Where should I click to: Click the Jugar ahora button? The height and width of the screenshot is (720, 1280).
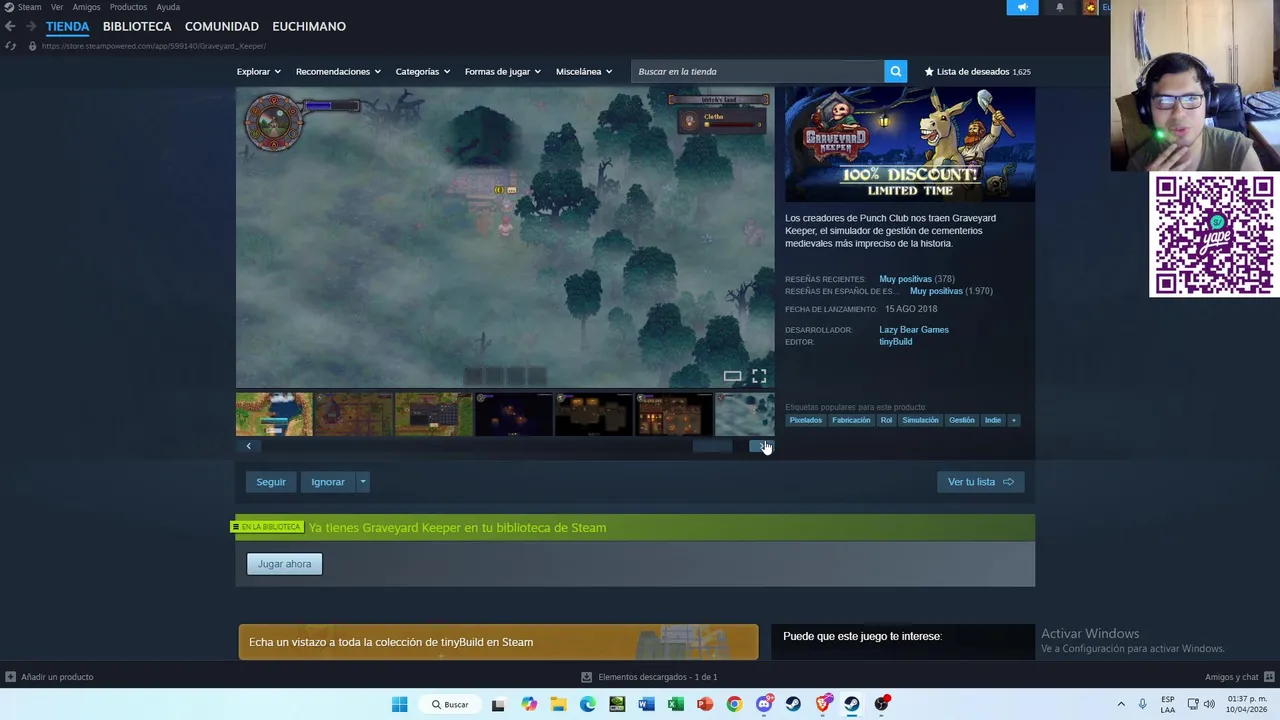click(284, 564)
